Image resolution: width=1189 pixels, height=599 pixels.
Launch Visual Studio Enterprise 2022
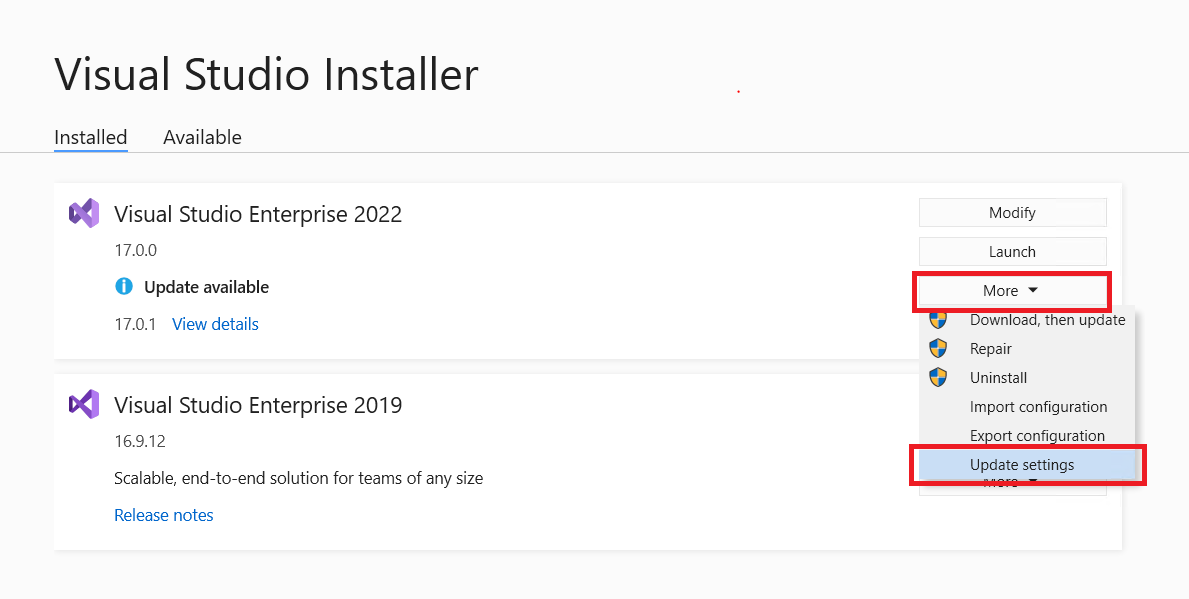[1012, 251]
